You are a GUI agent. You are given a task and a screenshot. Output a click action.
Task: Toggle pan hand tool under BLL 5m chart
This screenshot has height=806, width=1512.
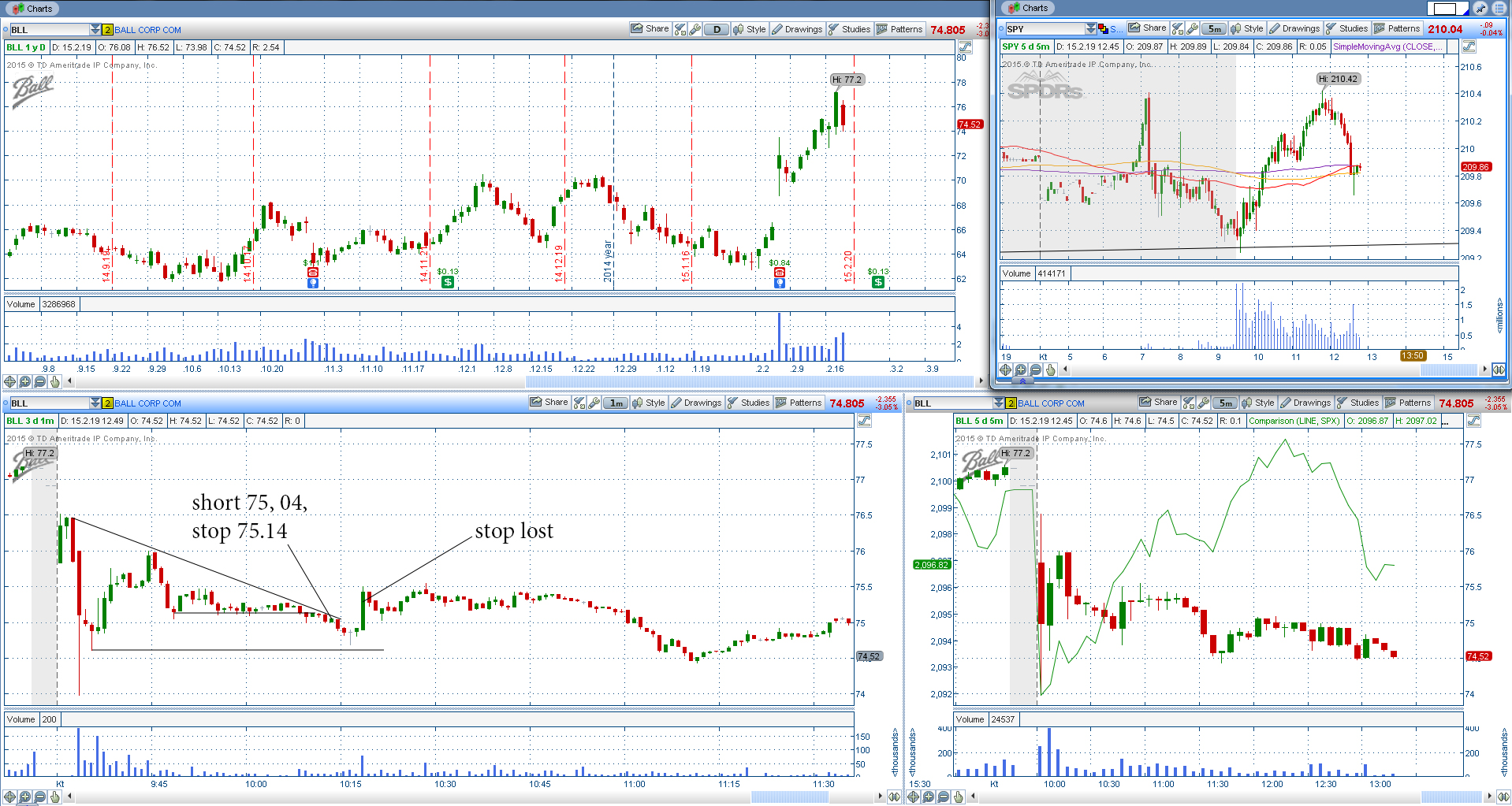pos(958,797)
